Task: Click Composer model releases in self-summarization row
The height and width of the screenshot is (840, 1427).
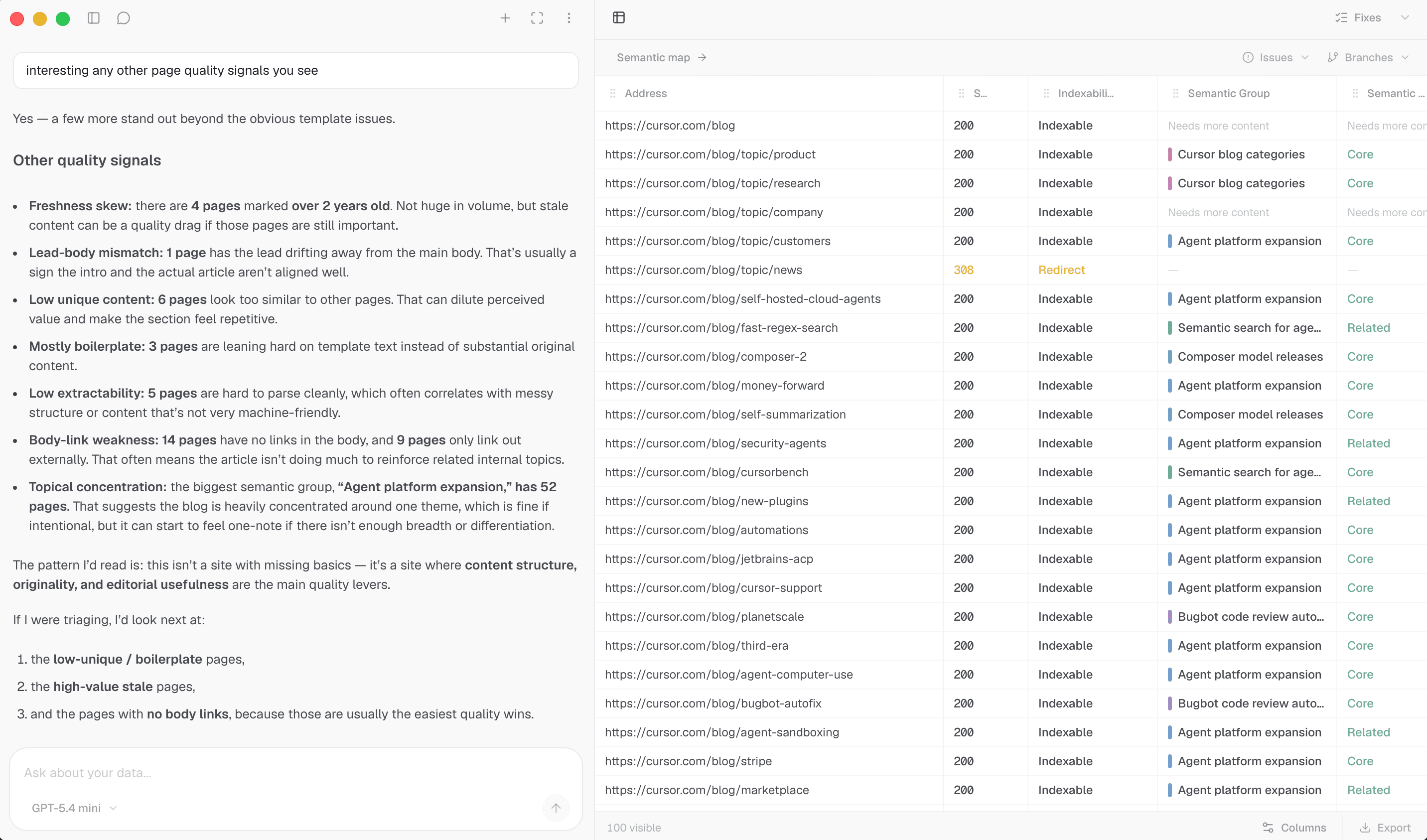Action: [1250, 415]
